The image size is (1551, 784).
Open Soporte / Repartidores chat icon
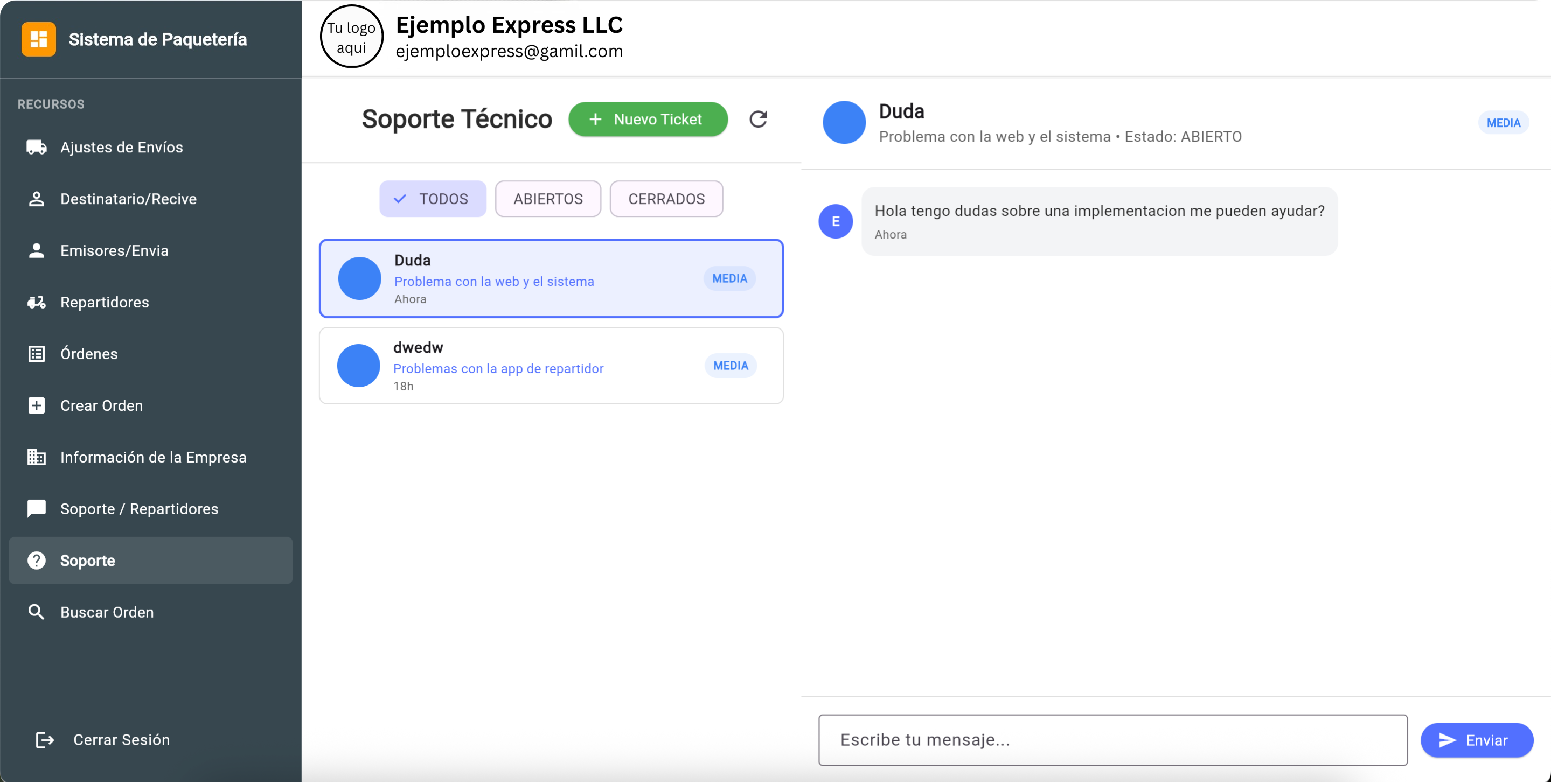coord(37,508)
